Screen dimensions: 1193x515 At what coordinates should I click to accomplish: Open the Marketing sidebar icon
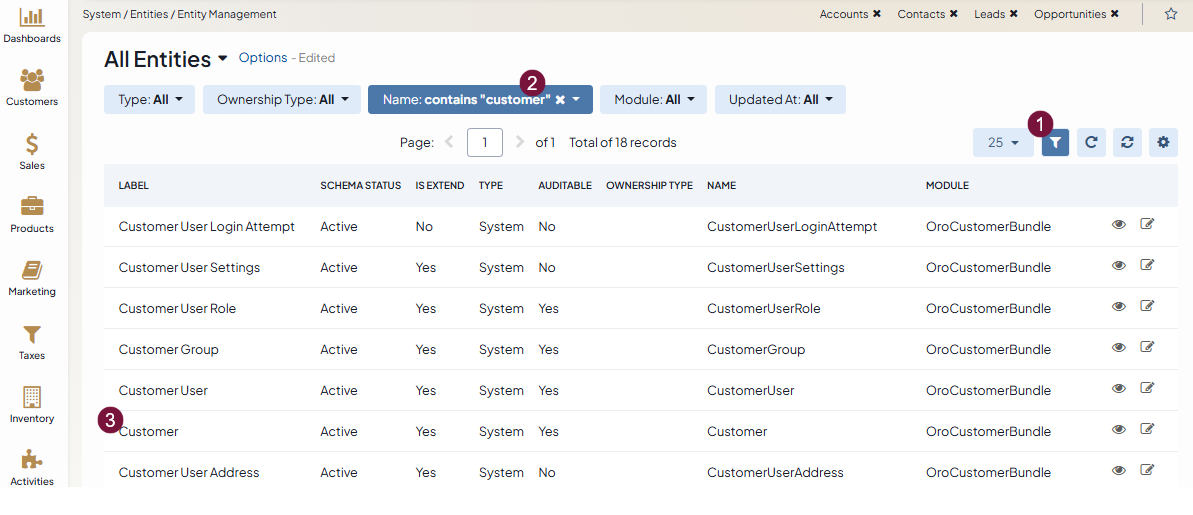(x=32, y=271)
